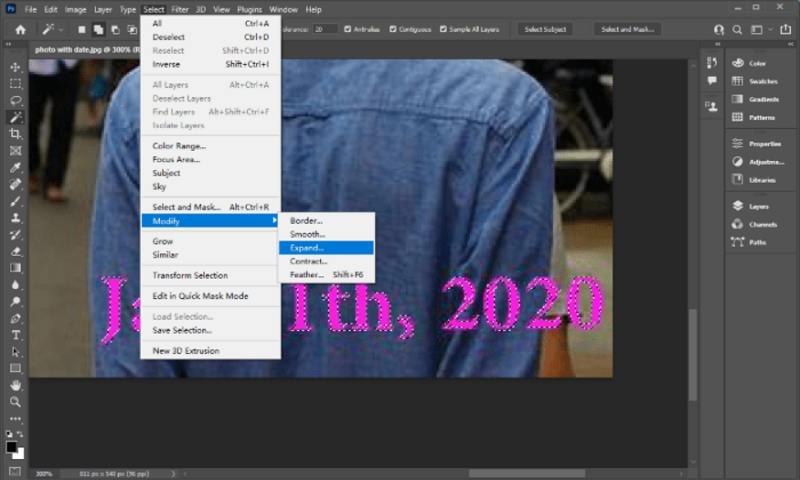
Task: Swap foreground and background colors arrow
Action: coord(20,434)
